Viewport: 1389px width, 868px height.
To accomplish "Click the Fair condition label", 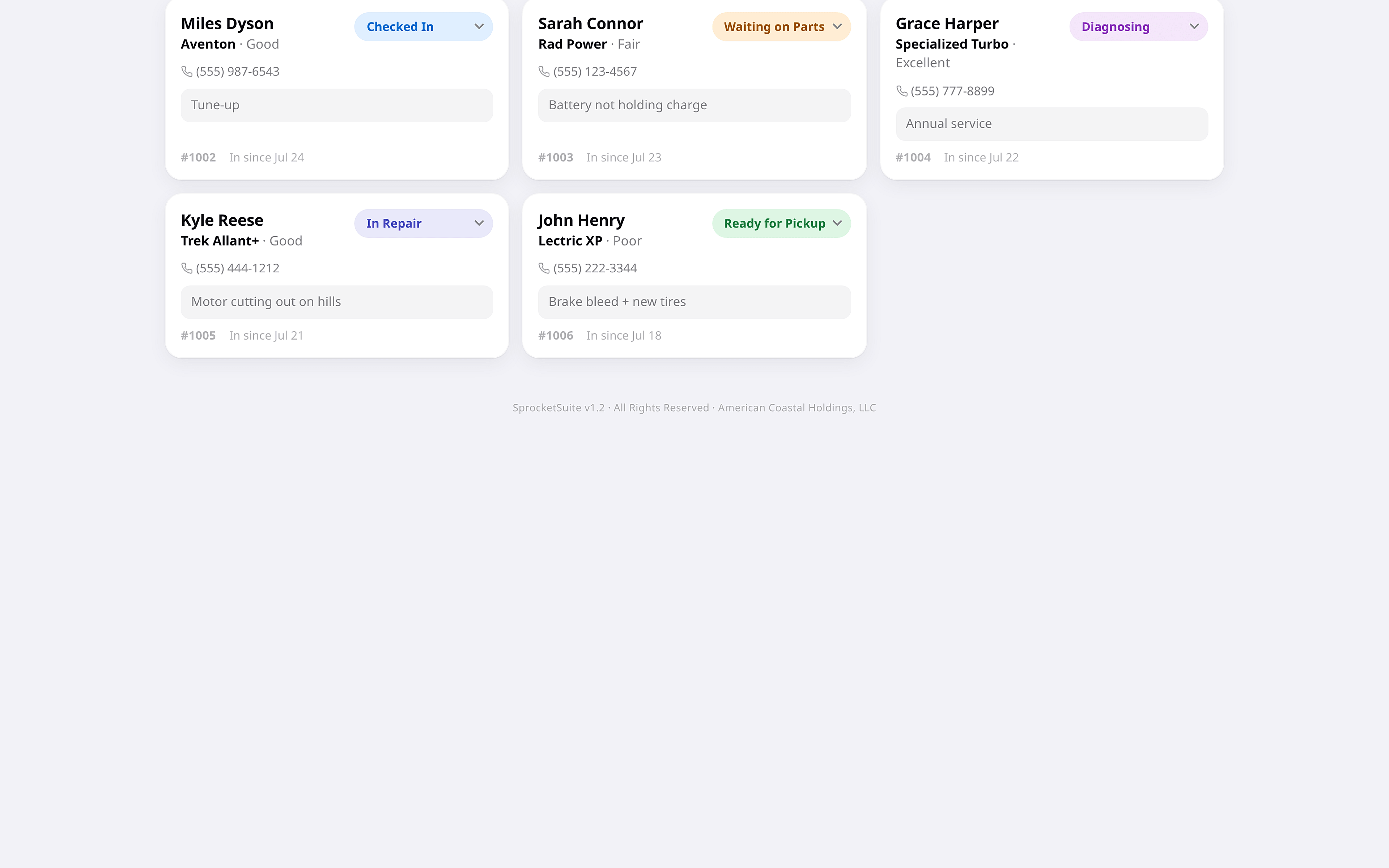I will click(629, 44).
